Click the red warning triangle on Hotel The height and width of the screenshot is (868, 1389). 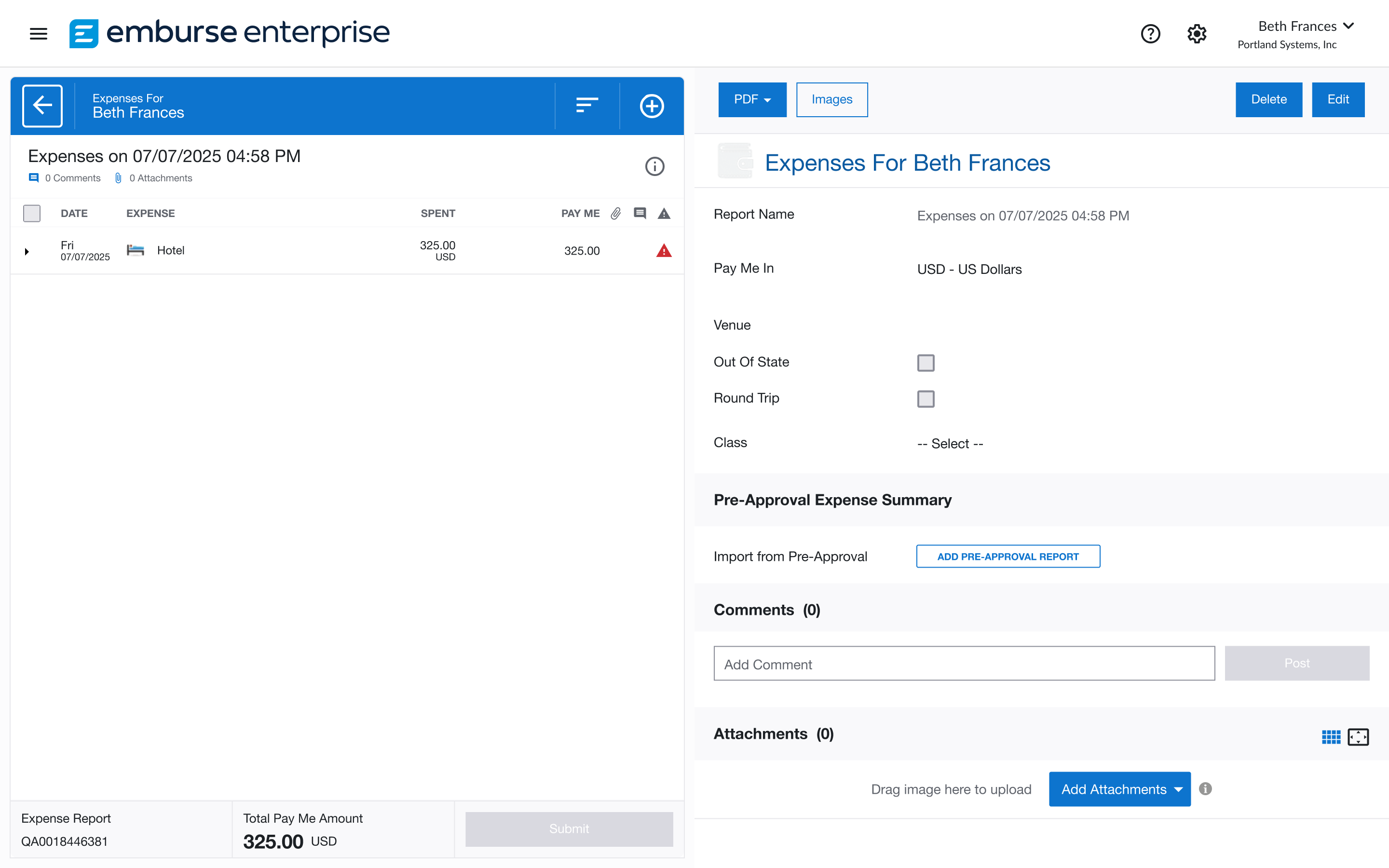point(664,251)
